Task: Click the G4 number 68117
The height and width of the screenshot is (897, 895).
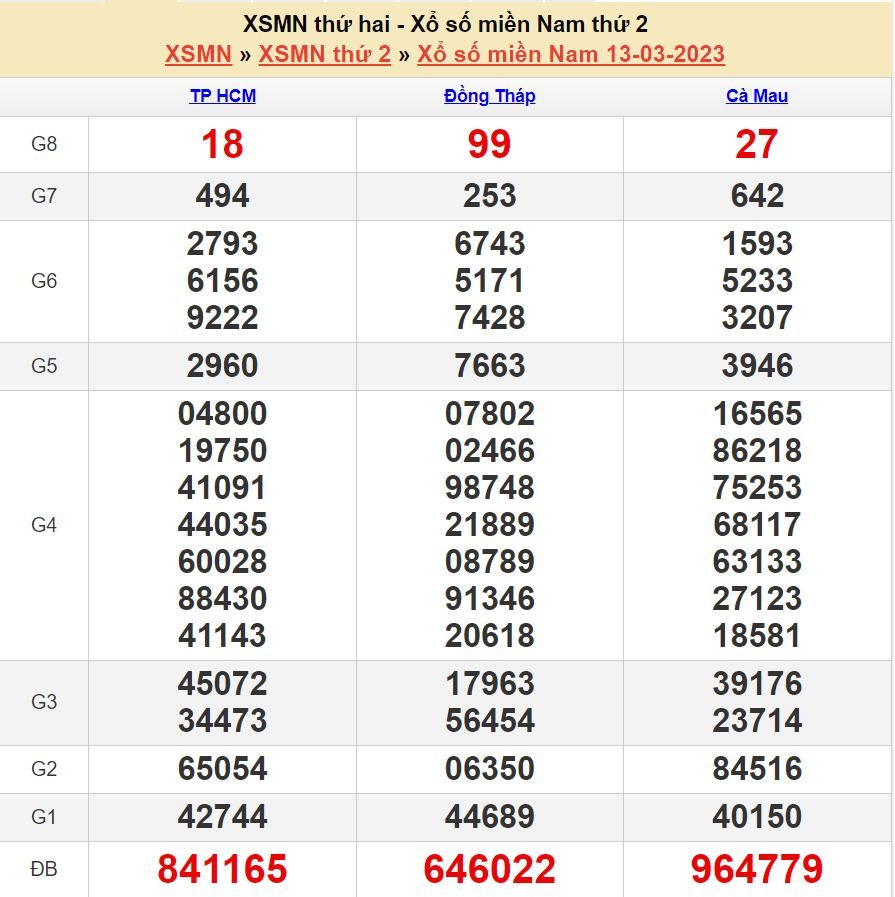Action: click(x=757, y=525)
